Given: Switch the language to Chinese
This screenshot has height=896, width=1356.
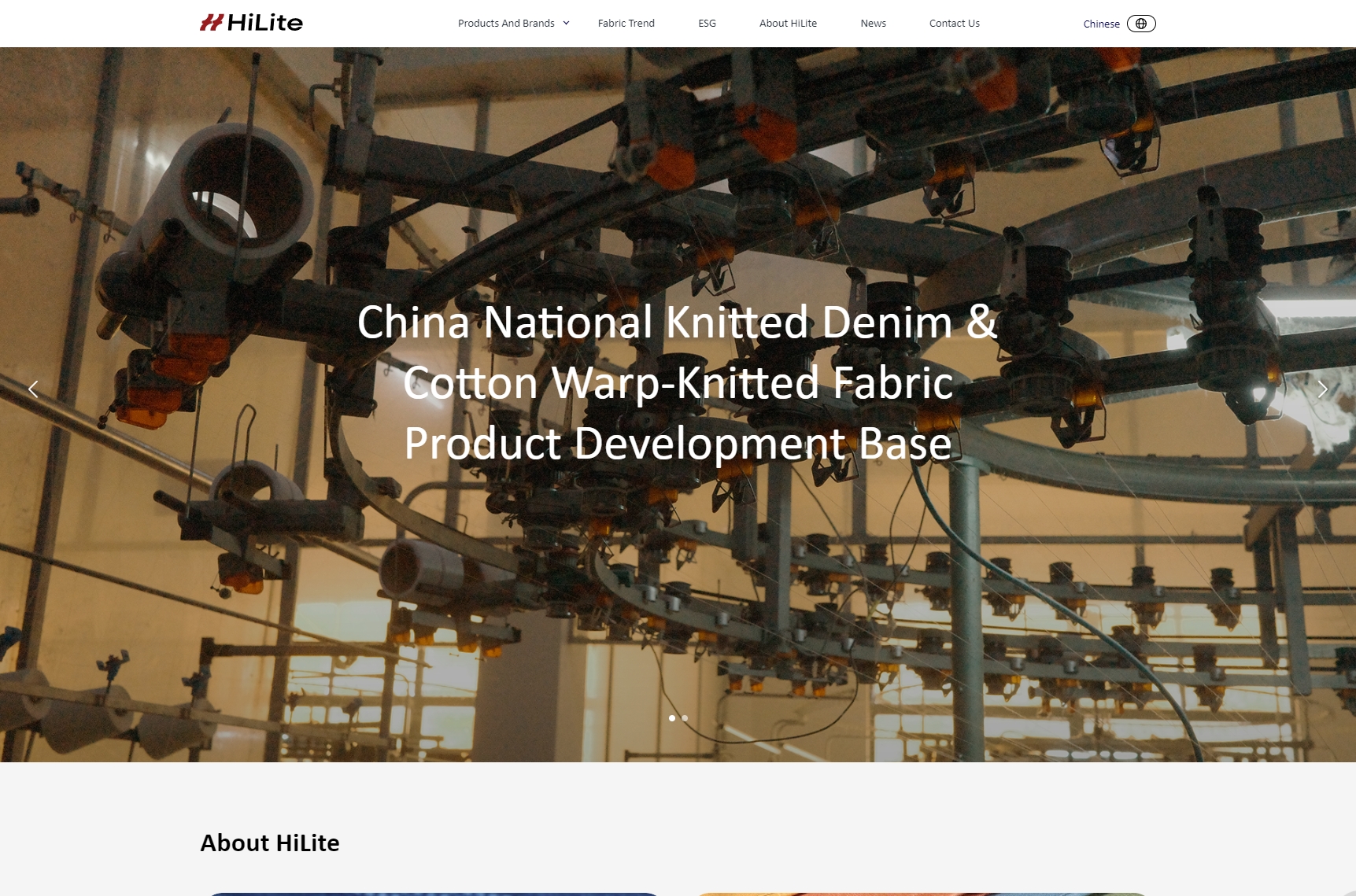Looking at the screenshot, I should click(x=1101, y=24).
